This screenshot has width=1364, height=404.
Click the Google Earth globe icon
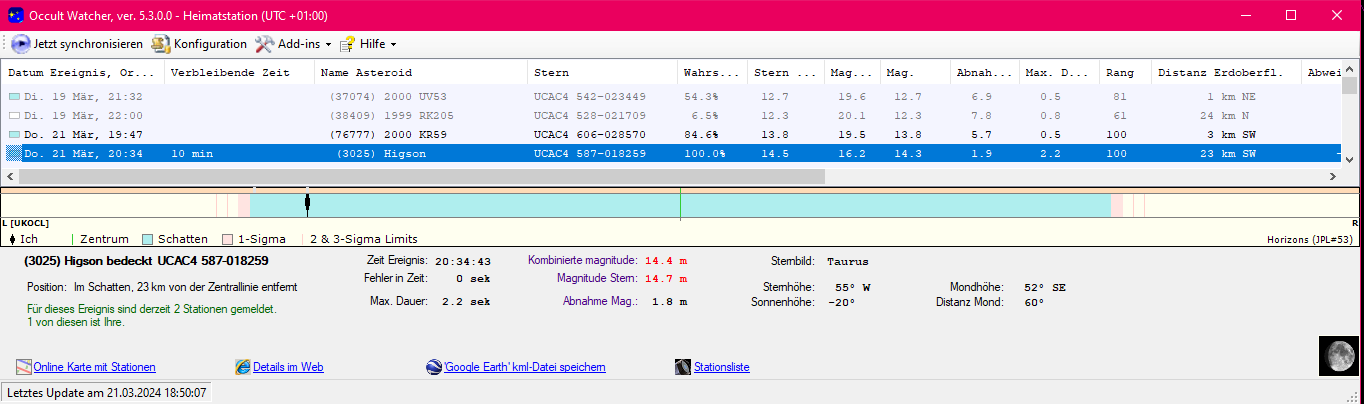pos(434,367)
